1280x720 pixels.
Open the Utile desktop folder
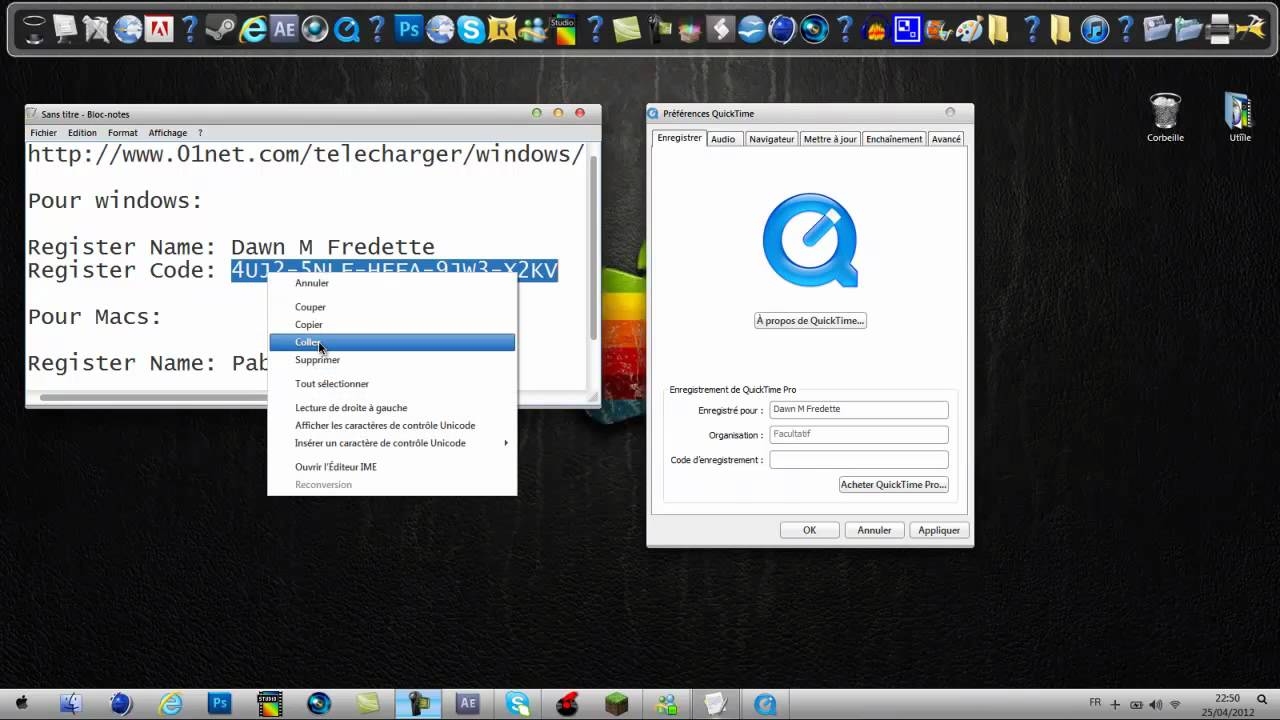[1240, 117]
